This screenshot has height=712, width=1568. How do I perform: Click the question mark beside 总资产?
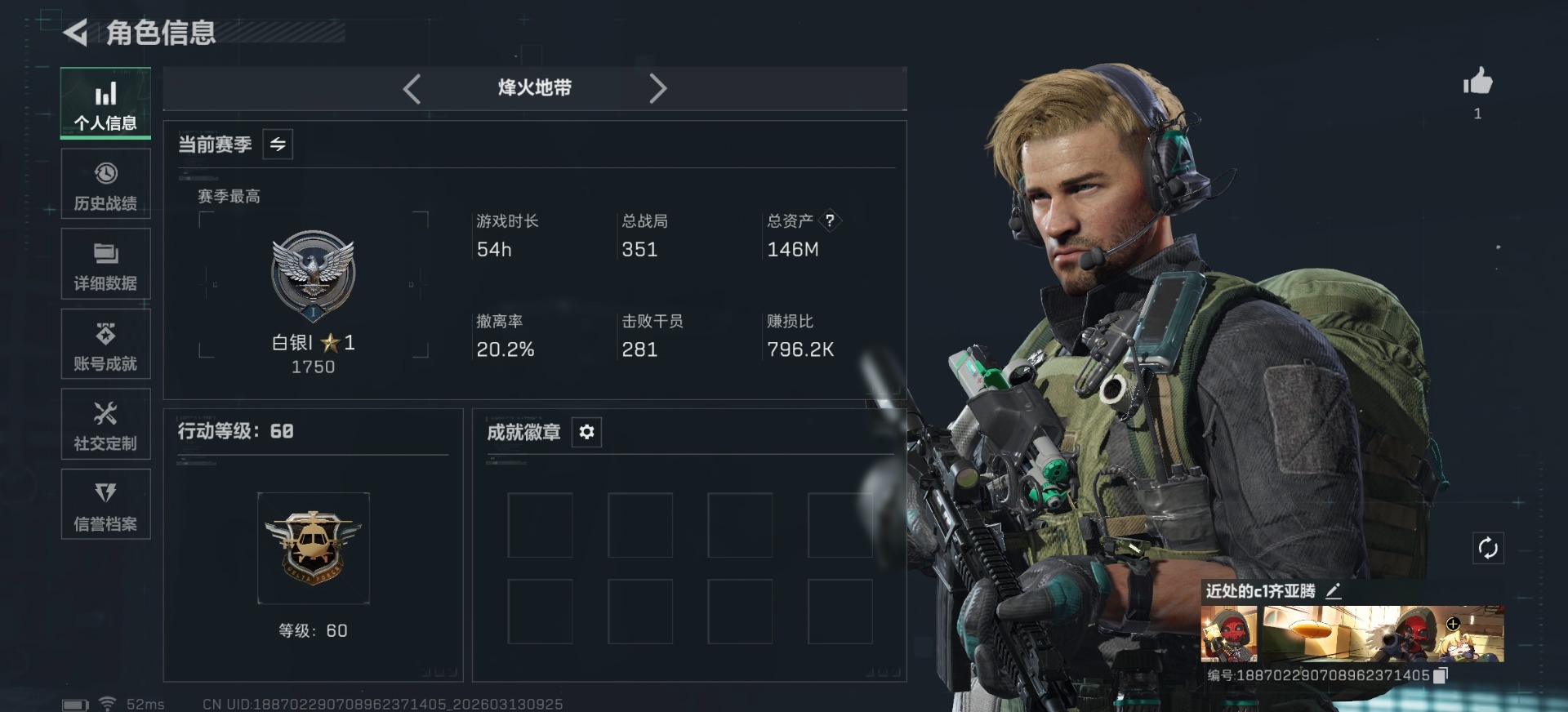tap(830, 220)
